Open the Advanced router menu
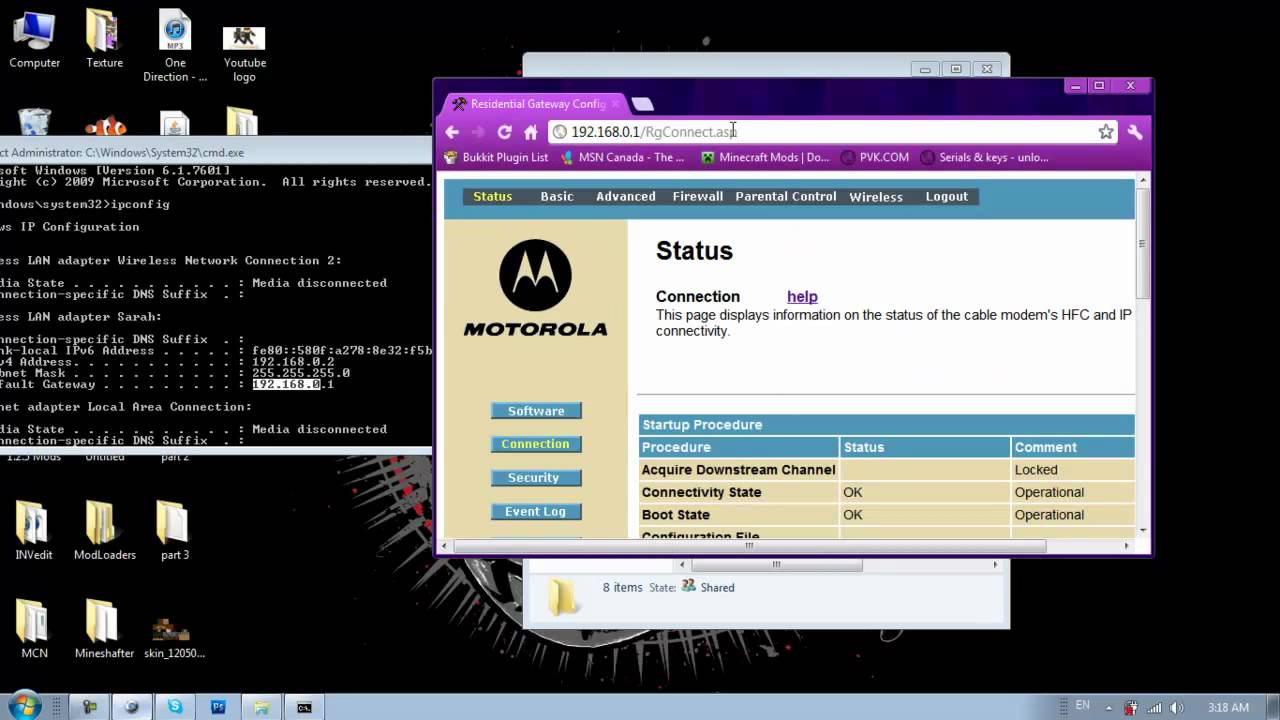This screenshot has width=1280, height=720. [626, 197]
